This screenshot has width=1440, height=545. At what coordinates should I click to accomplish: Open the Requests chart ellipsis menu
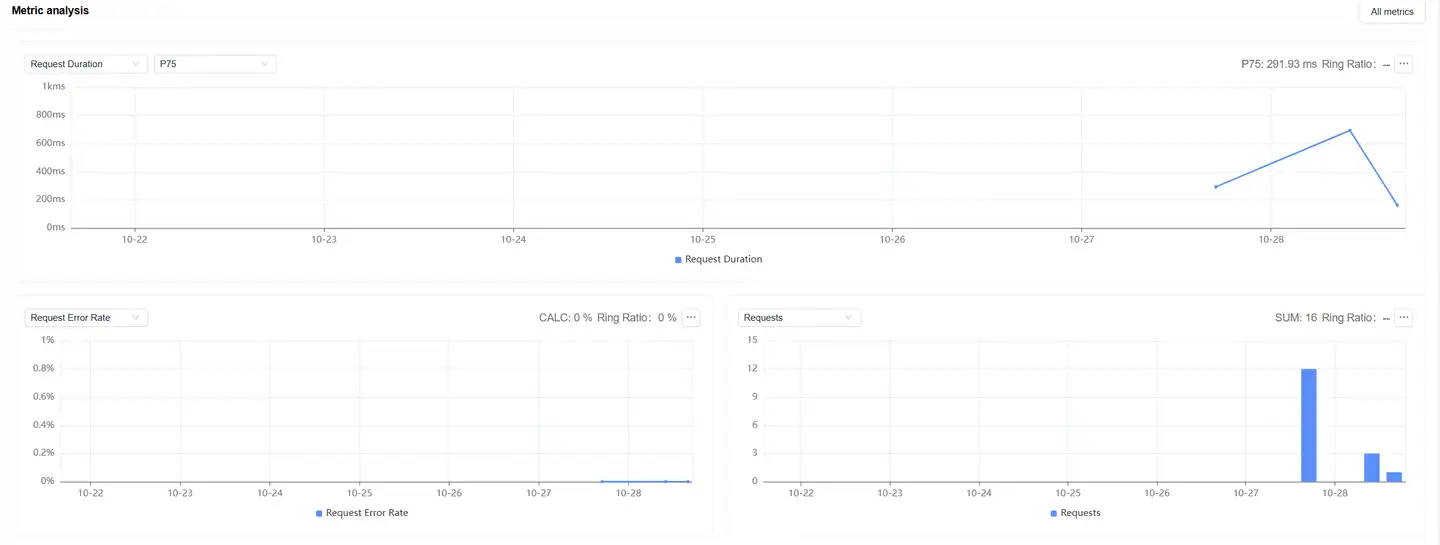[x=1404, y=318]
